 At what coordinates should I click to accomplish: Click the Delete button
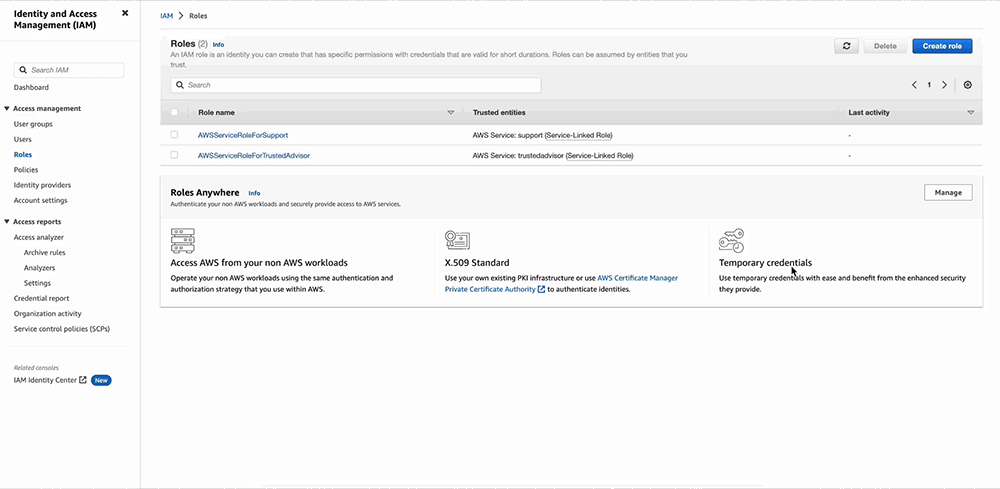pyautogui.click(x=885, y=46)
